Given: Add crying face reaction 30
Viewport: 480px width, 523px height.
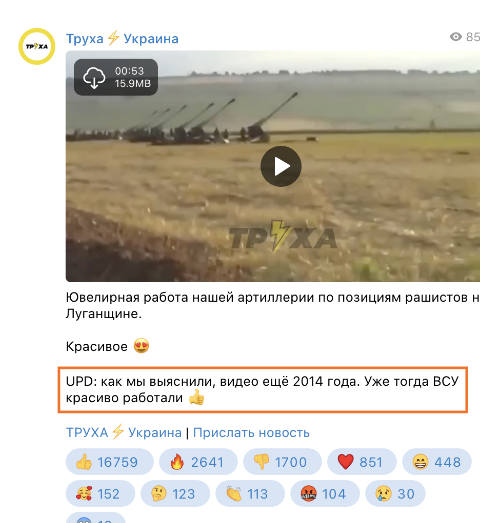Looking at the screenshot, I should tap(395, 494).
